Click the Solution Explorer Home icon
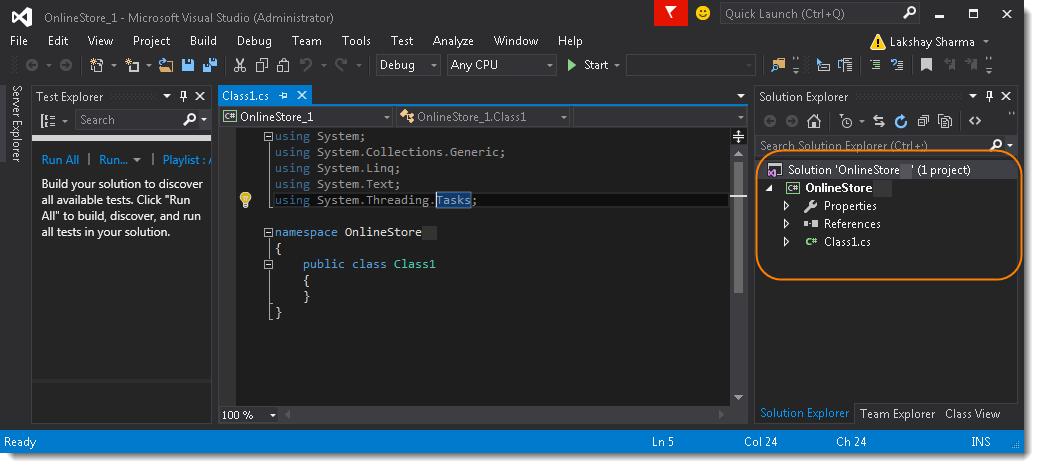Viewport: 1039px width, 468px height. tap(814, 121)
